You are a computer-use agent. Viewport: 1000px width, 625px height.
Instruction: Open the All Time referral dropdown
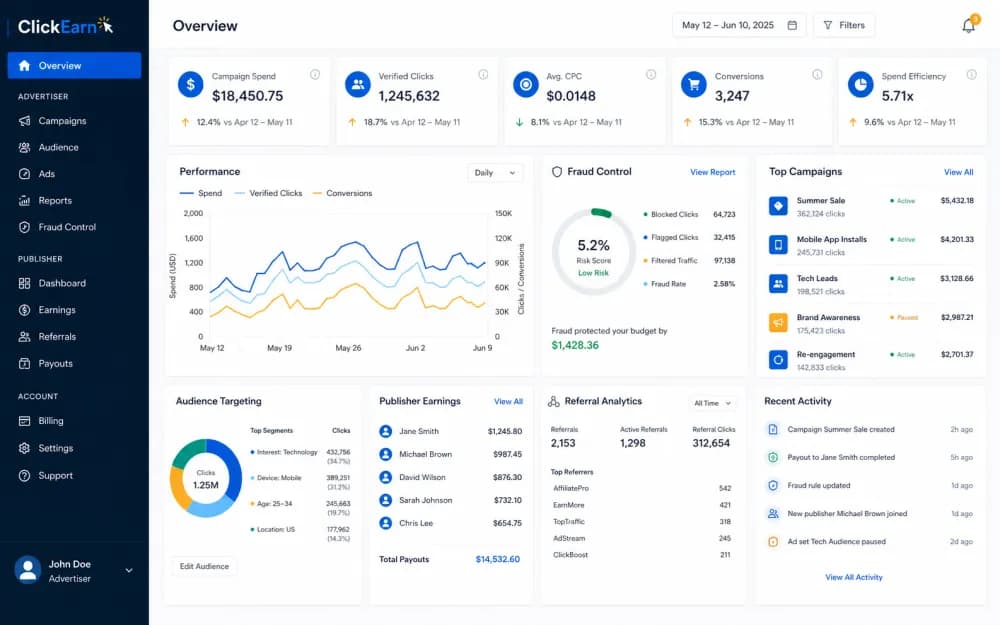click(x=712, y=403)
